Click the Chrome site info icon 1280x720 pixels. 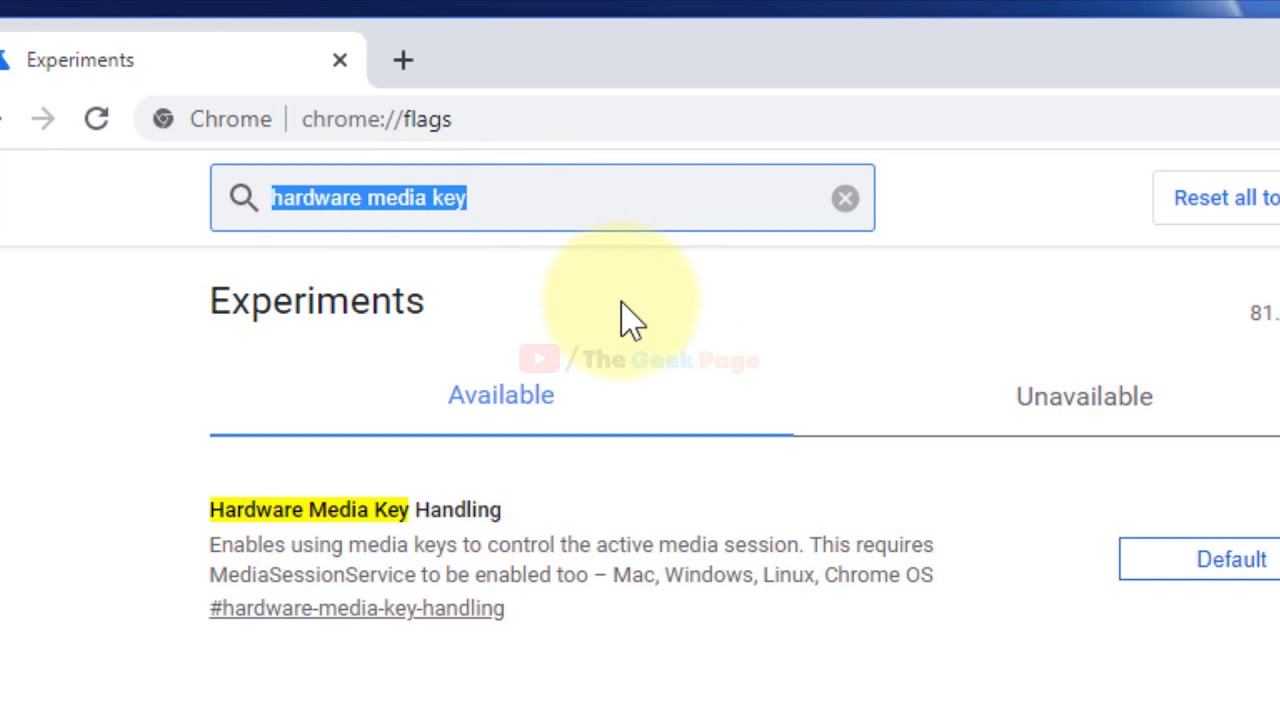click(x=163, y=119)
